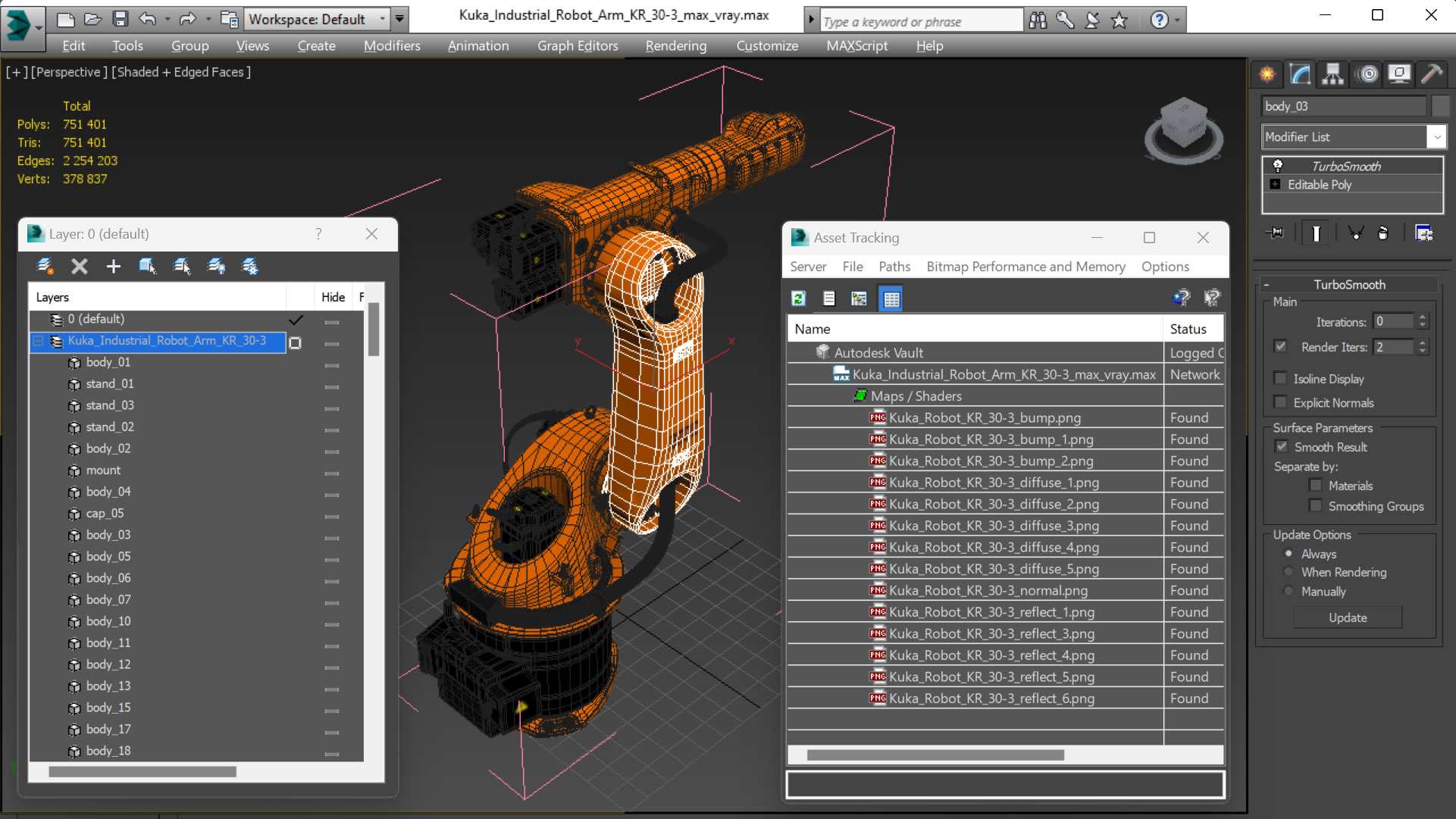
Task: Click the Hide column header in Layer panel
Action: (333, 297)
